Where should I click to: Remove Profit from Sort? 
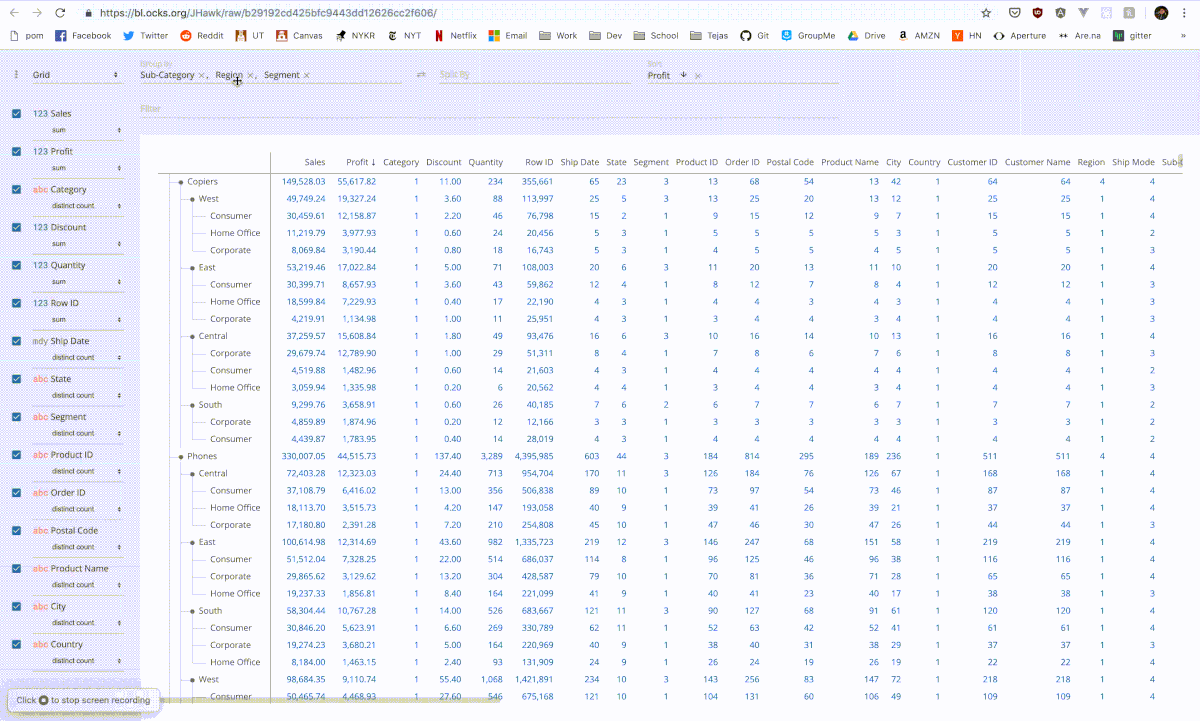click(x=697, y=76)
